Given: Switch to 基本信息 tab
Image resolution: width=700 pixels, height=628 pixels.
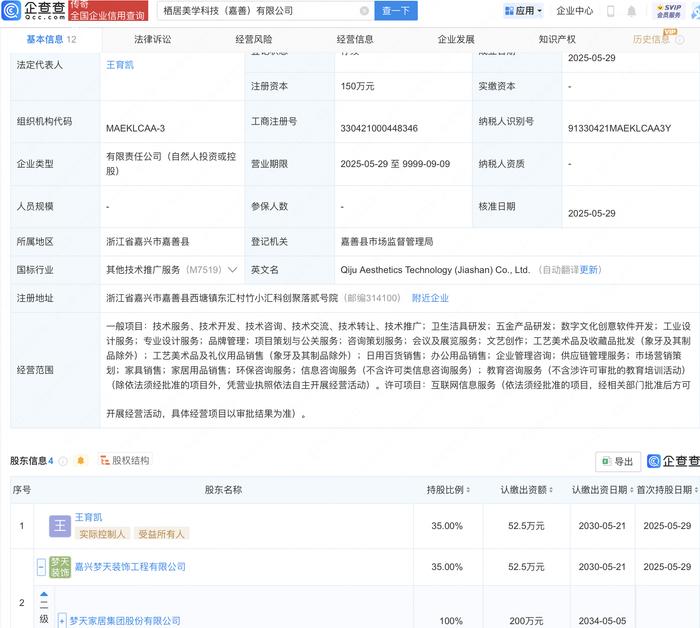Looking at the screenshot, I should [x=51, y=39].
